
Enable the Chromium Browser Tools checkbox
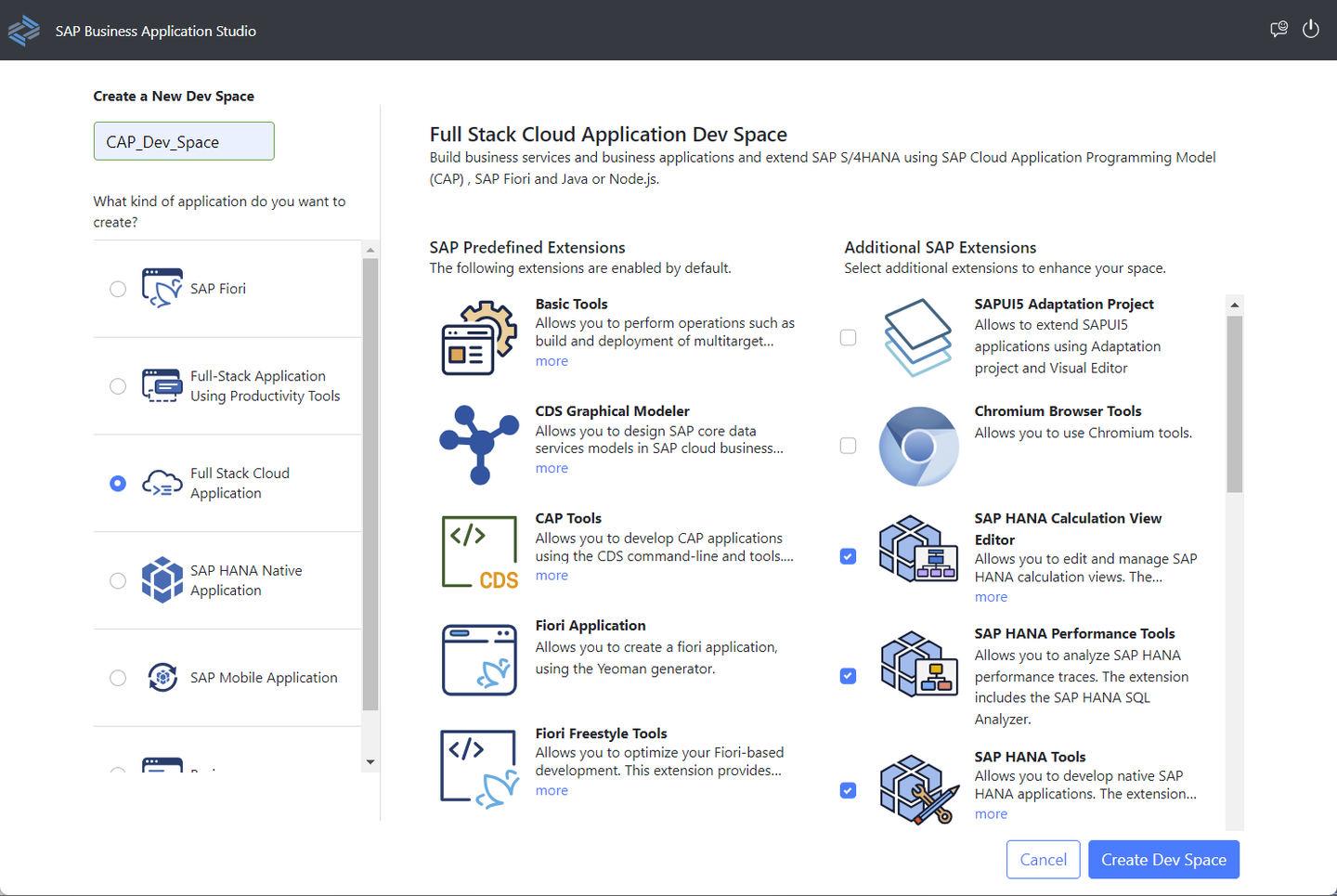tap(848, 446)
